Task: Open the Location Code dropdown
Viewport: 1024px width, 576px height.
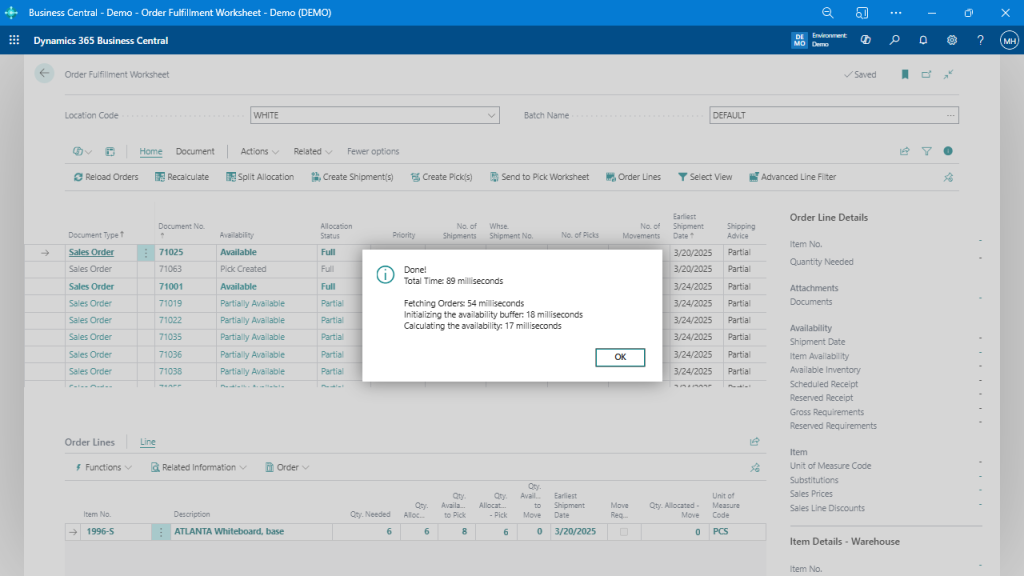Action: (493, 114)
